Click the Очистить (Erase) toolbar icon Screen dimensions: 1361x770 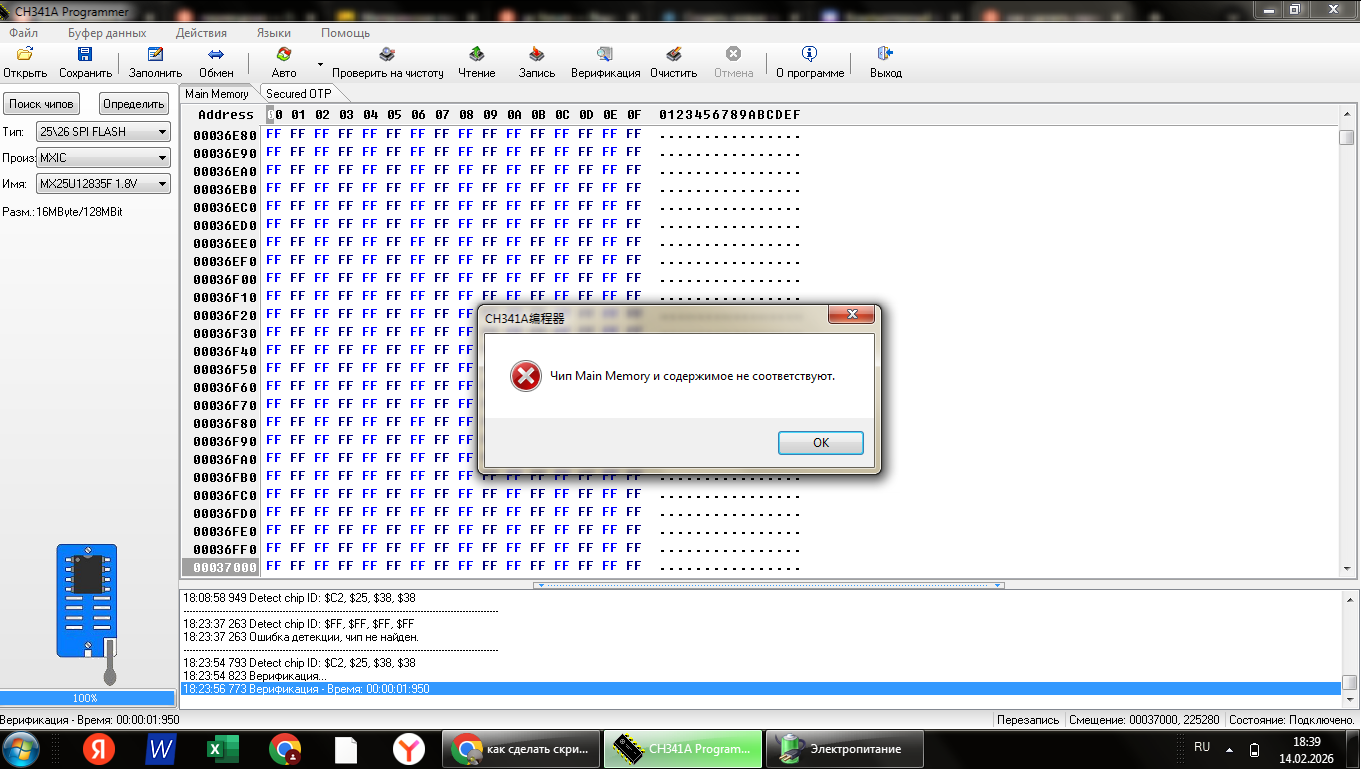673,55
